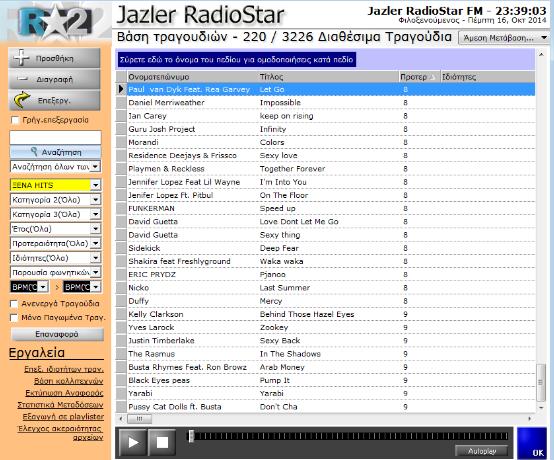Click the title Sexy thing
Image resolution: width=554 pixels, height=460 pixels.
[280, 235]
